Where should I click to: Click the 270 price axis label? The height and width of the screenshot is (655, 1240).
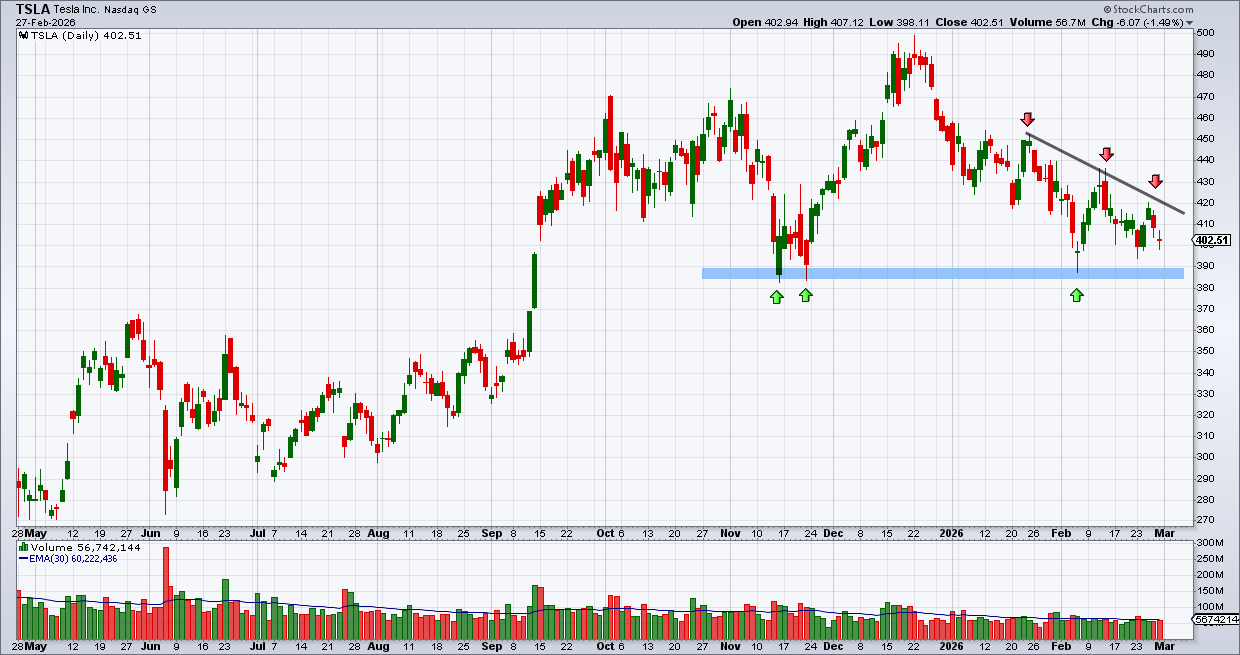1206,520
